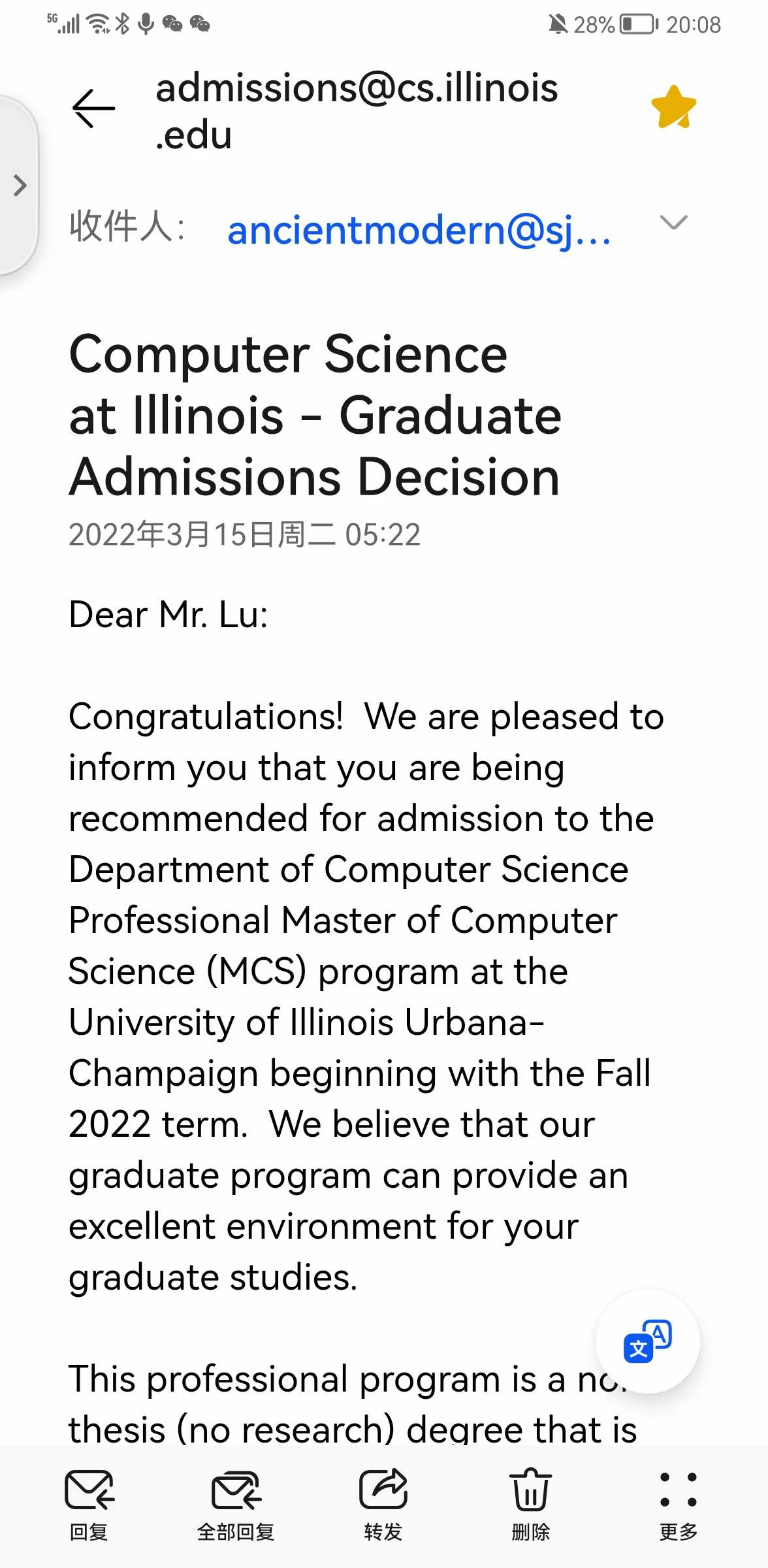Tap the "Dear Mr. Lu:" greeting line
Screen dimensions: 768x1568
(x=168, y=615)
